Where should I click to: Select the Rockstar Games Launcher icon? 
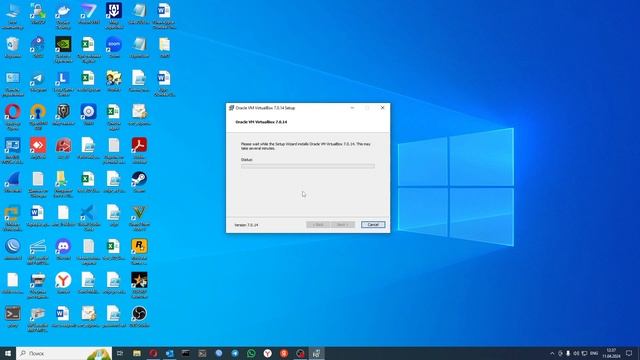[x=139, y=251]
